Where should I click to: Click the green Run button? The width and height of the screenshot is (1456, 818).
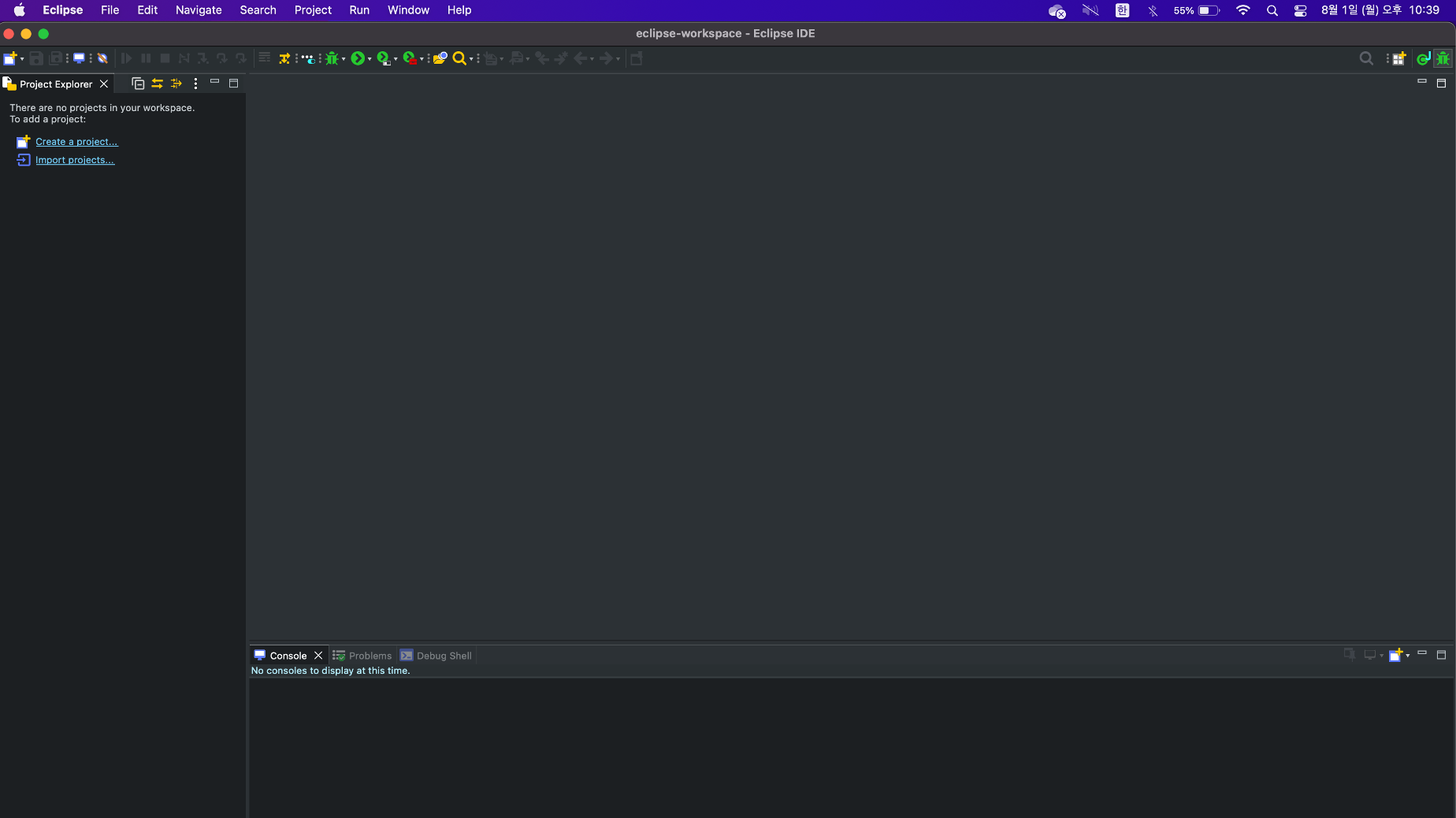(358, 58)
